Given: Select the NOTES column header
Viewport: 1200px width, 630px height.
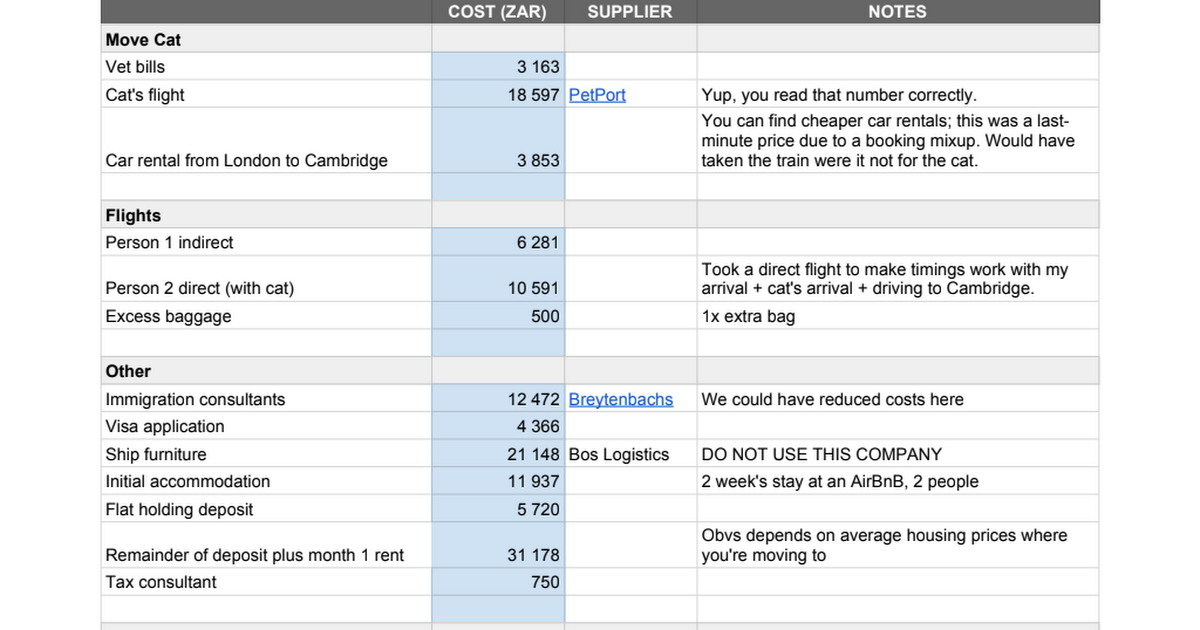Looking at the screenshot, I should tap(897, 12).
